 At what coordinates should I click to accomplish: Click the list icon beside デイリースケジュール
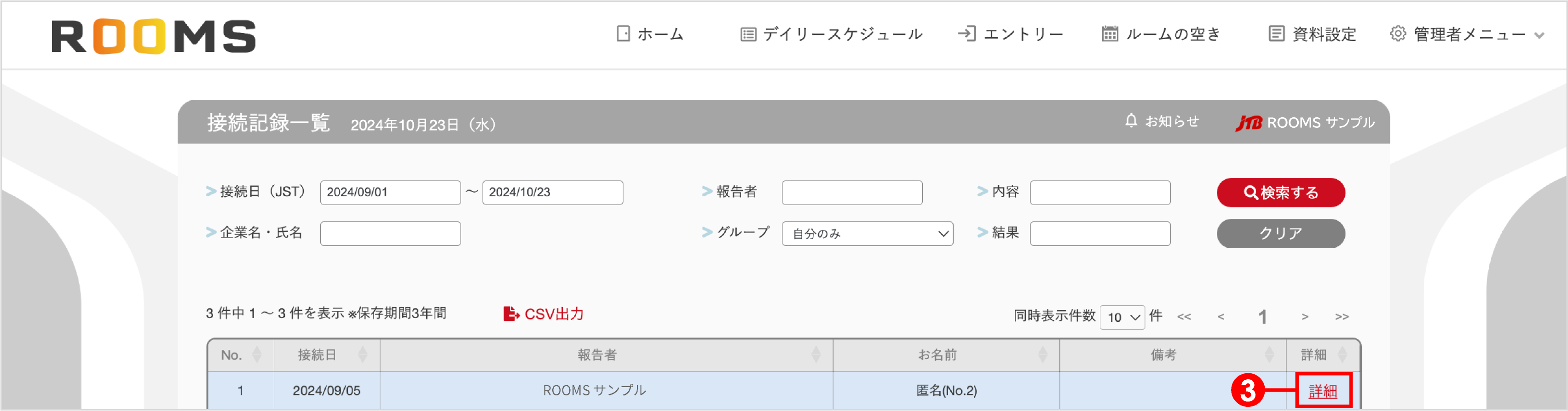pos(748,34)
